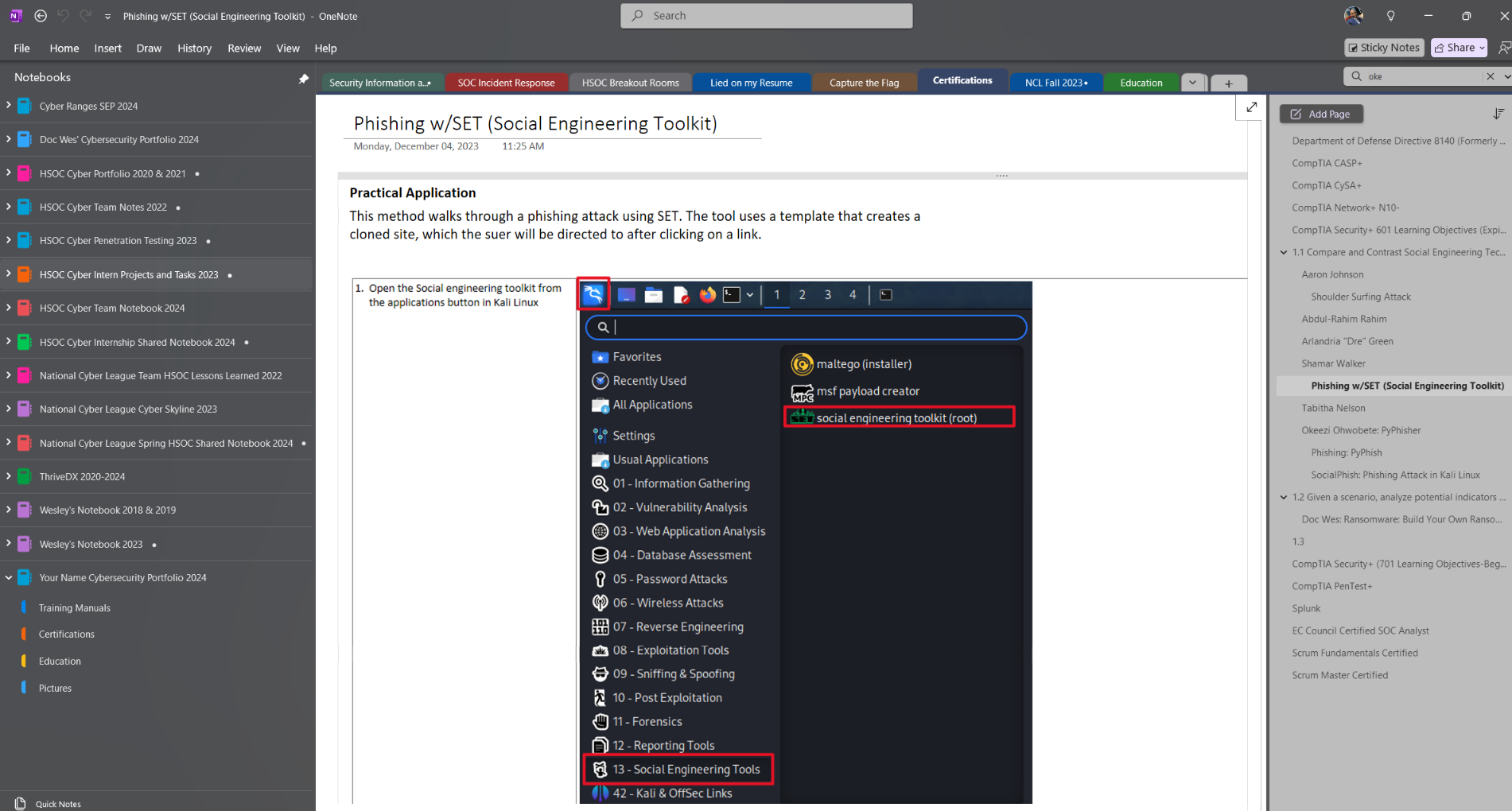Image resolution: width=1512 pixels, height=811 pixels.
Task: Open the Share button dropdown arrow
Action: [x=1482, y=48]
